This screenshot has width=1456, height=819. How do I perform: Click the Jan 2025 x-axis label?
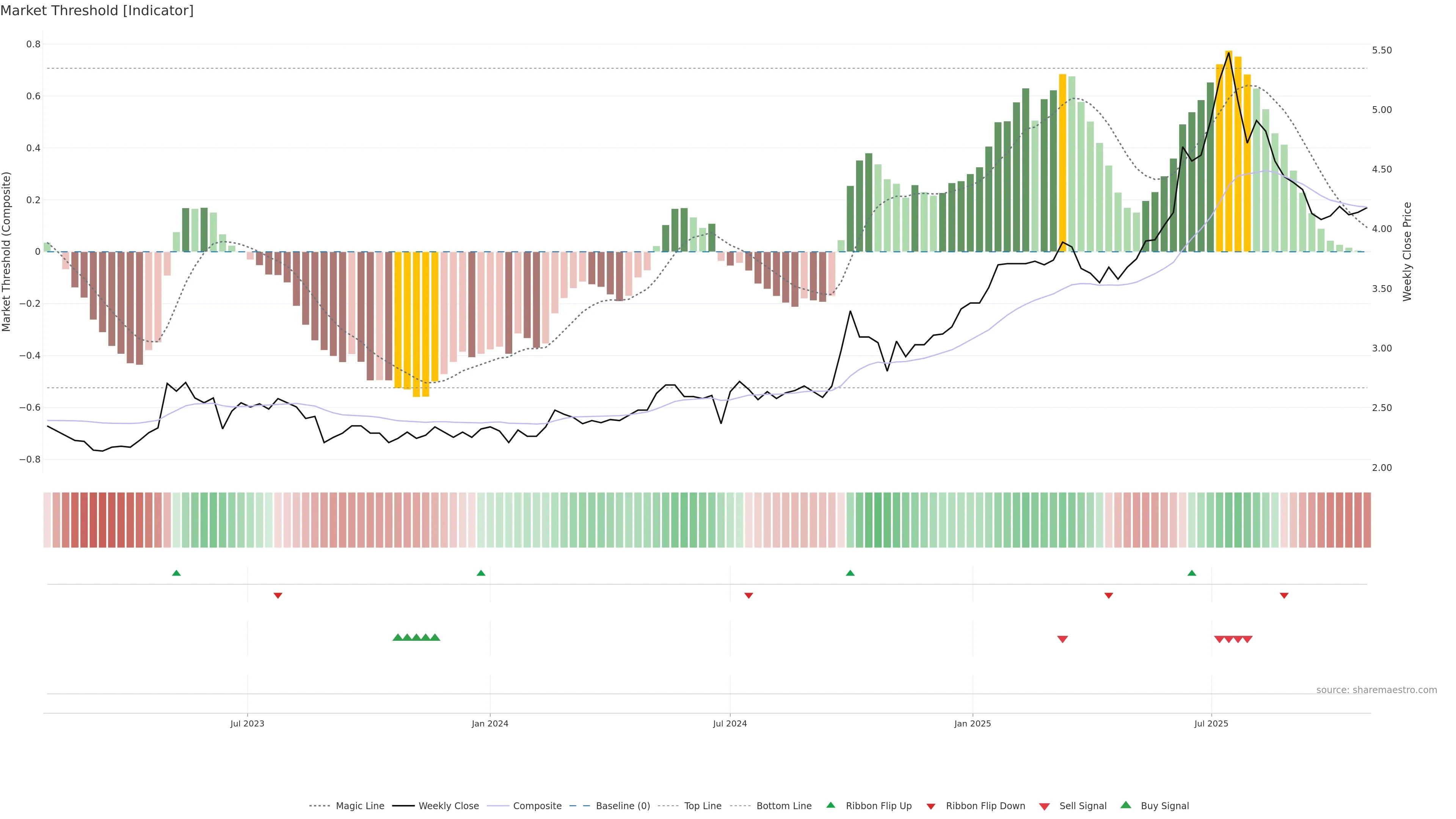pos(972,723)
